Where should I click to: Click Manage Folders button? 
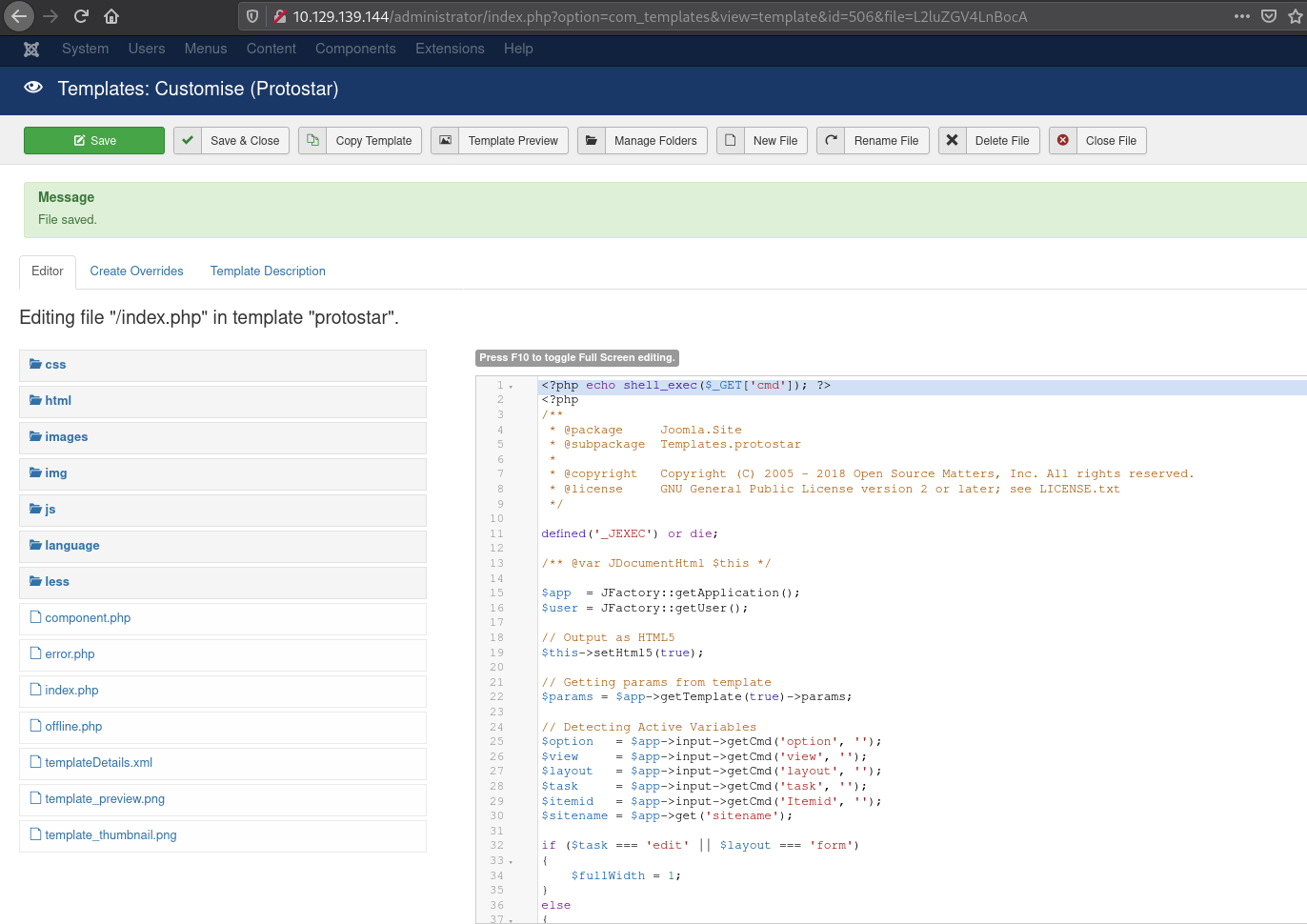coord(643,140)
